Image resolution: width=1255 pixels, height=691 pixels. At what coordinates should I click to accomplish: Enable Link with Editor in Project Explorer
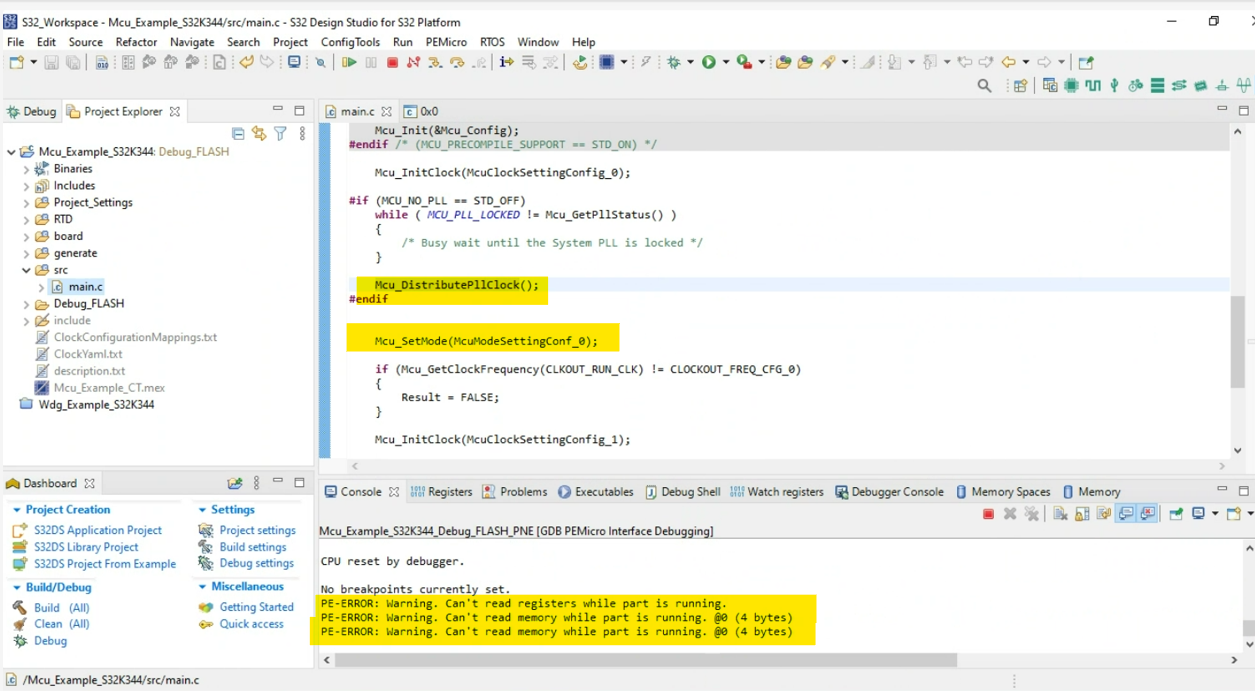pos(258,133)
